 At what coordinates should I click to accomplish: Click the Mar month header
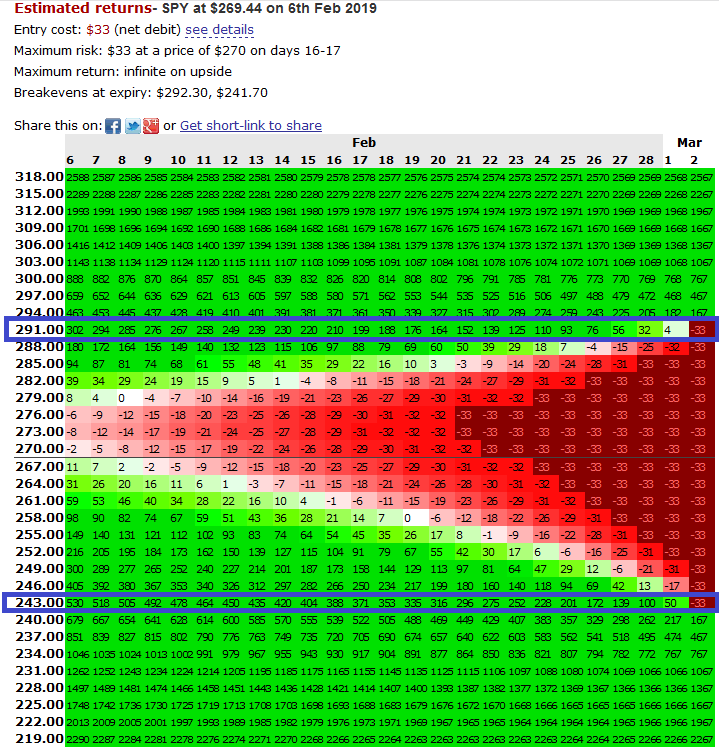click(689, 143)
